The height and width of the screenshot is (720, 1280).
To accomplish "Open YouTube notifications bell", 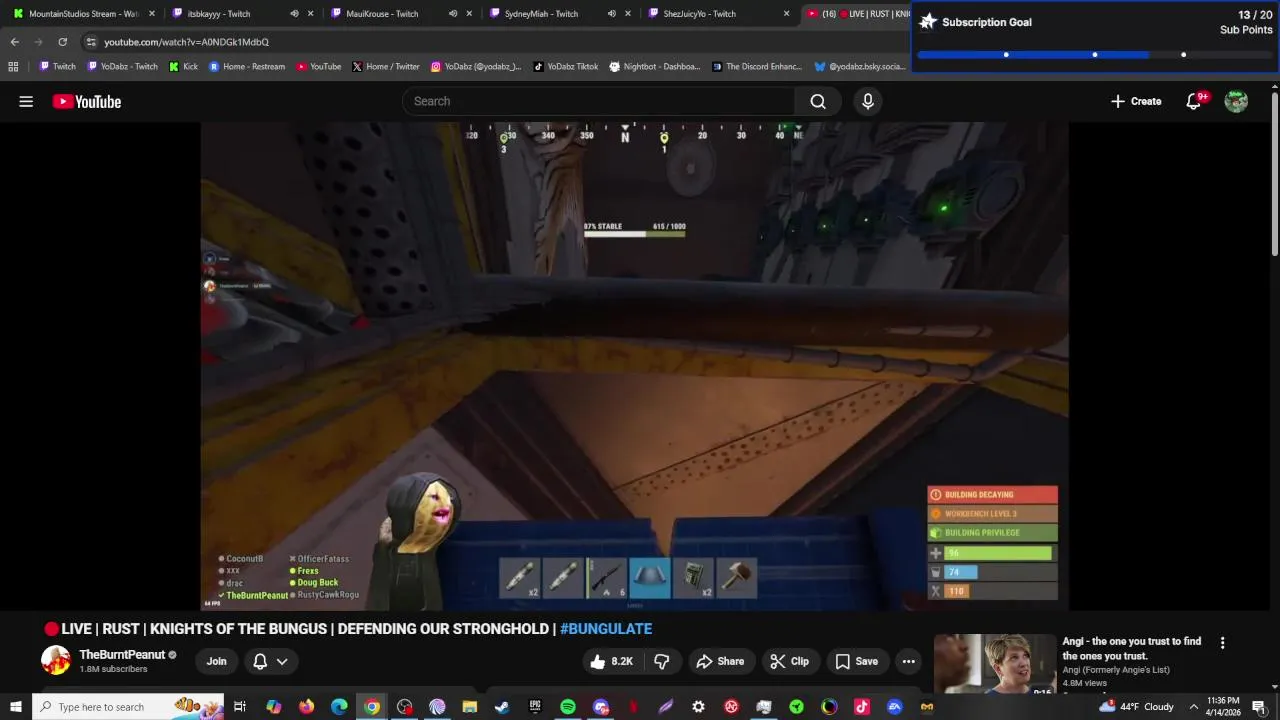I will (x=1194, y=101).
